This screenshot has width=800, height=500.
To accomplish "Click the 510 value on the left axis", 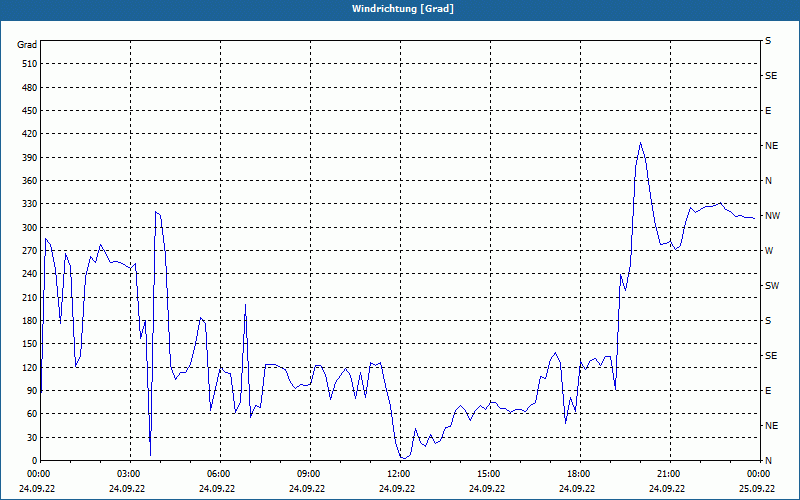I will pos(29,64).
